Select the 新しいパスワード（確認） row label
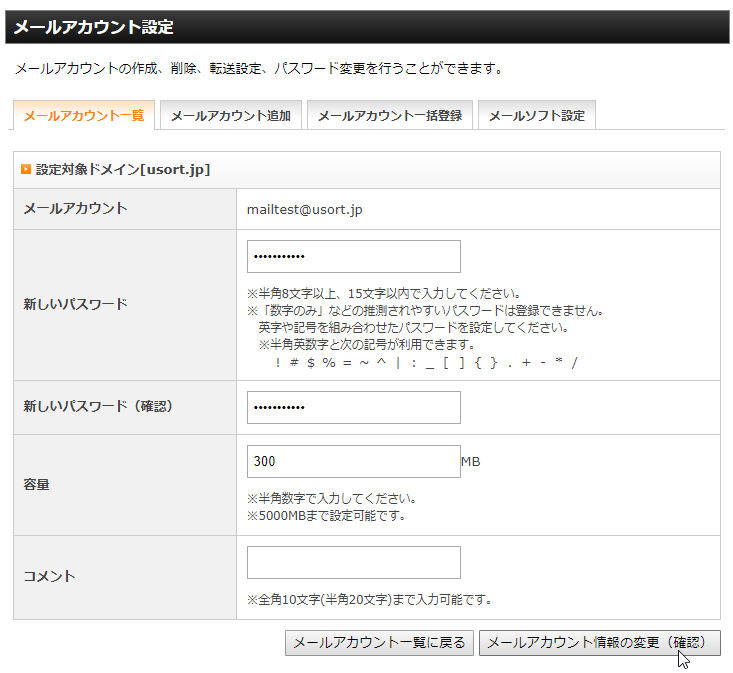Screen dimensions: 733x673 [98, 407]
